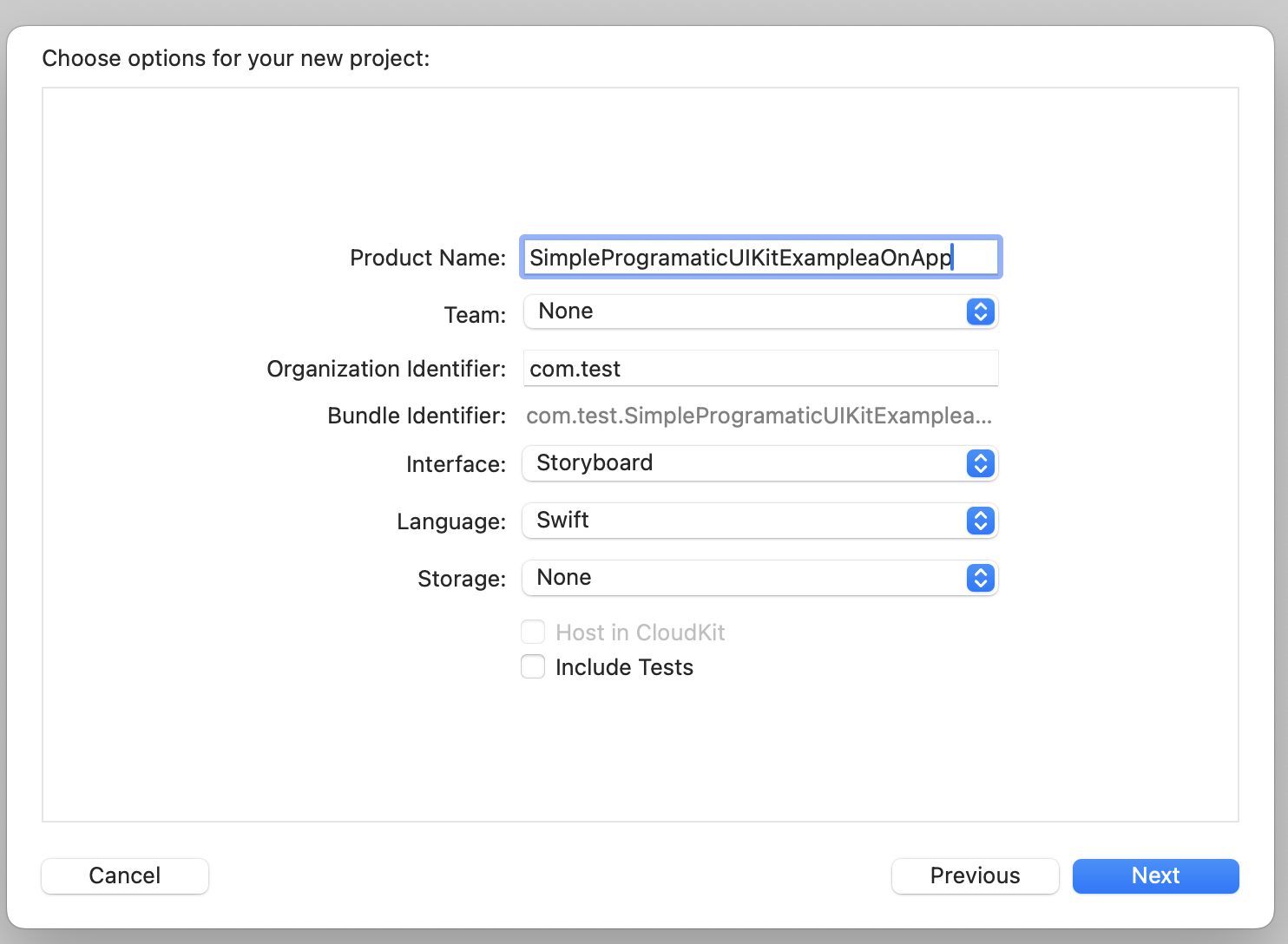Click the Storage selector's blue chevron icon
Screen dimensions: 1288x944
980,578
